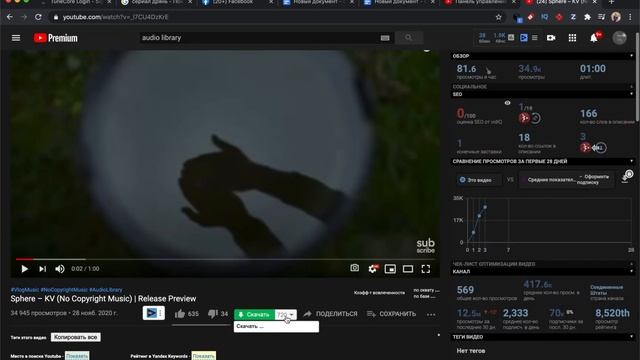
Task: Open Chrome three-dot menu
Action: [x=631, y=17]
